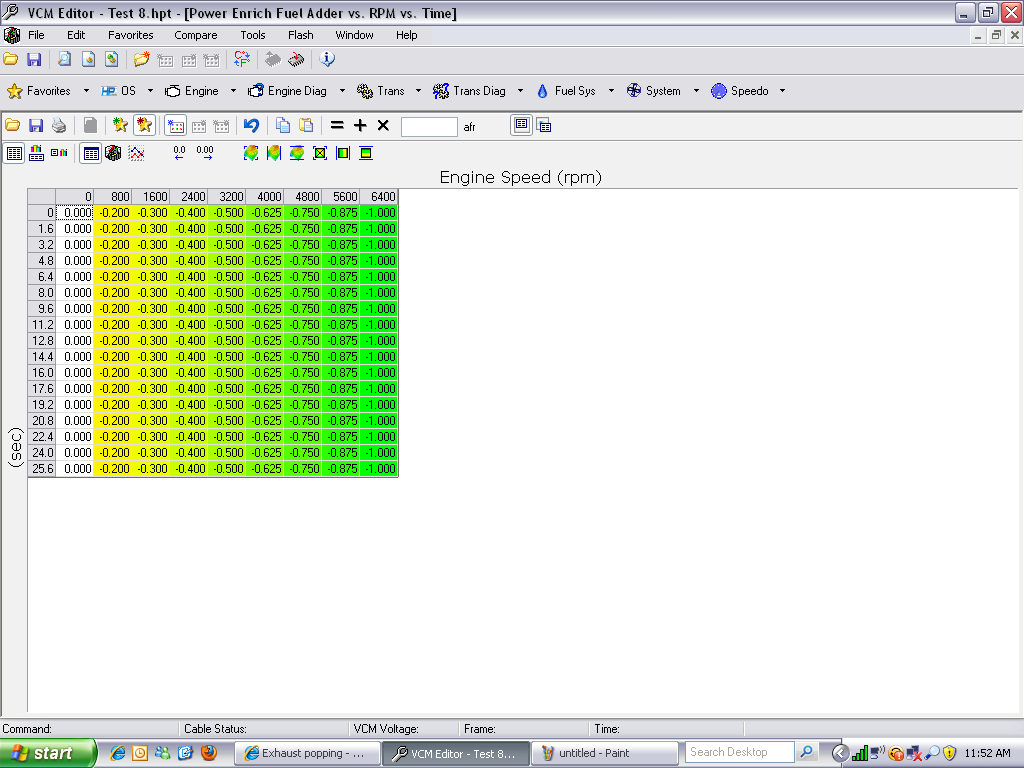Click the printer icon in table toolbar
The image size is (1024, 768).
59,126
